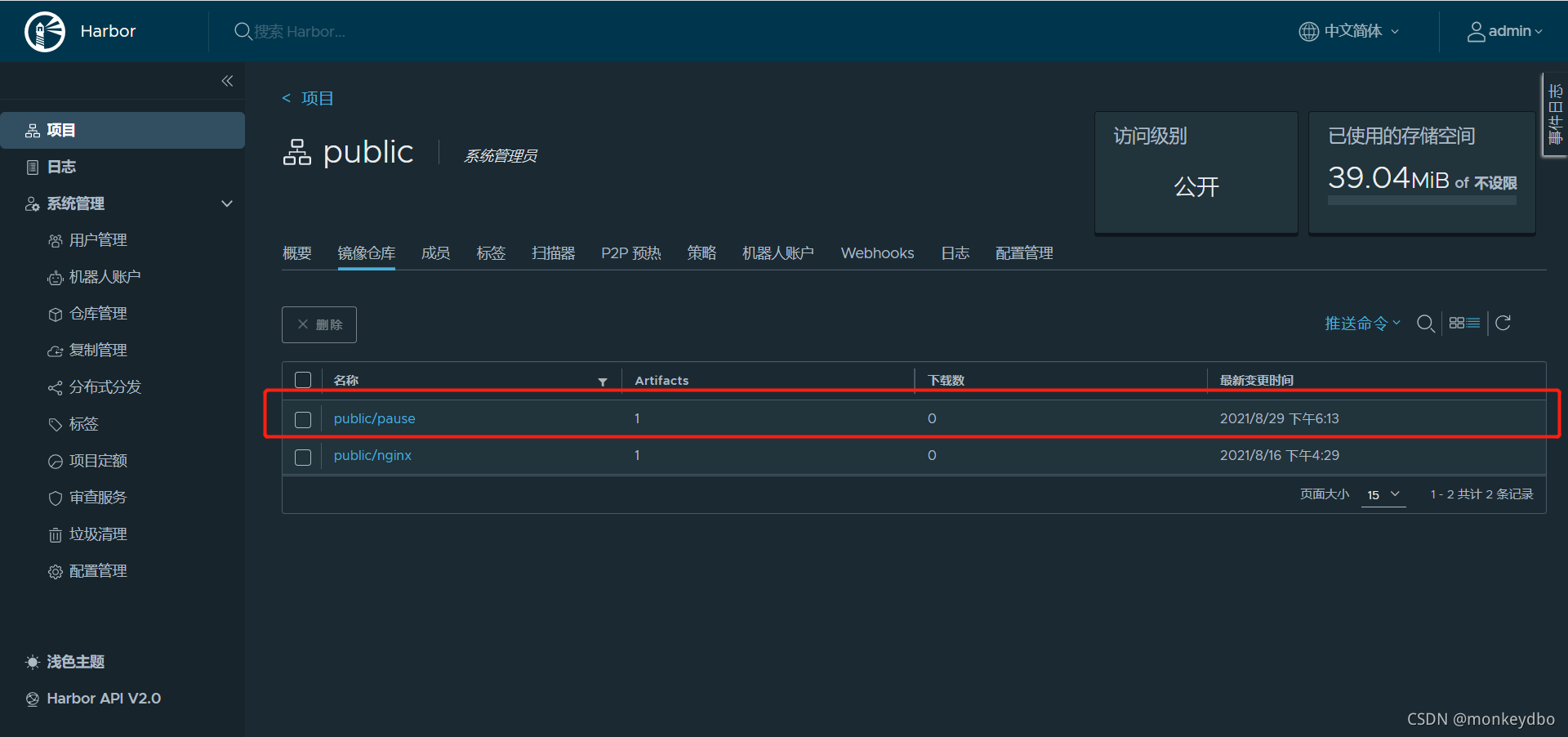Open the side event log tab at right edge
The image size is (1568, 737).
click(x=1555, y=114)
